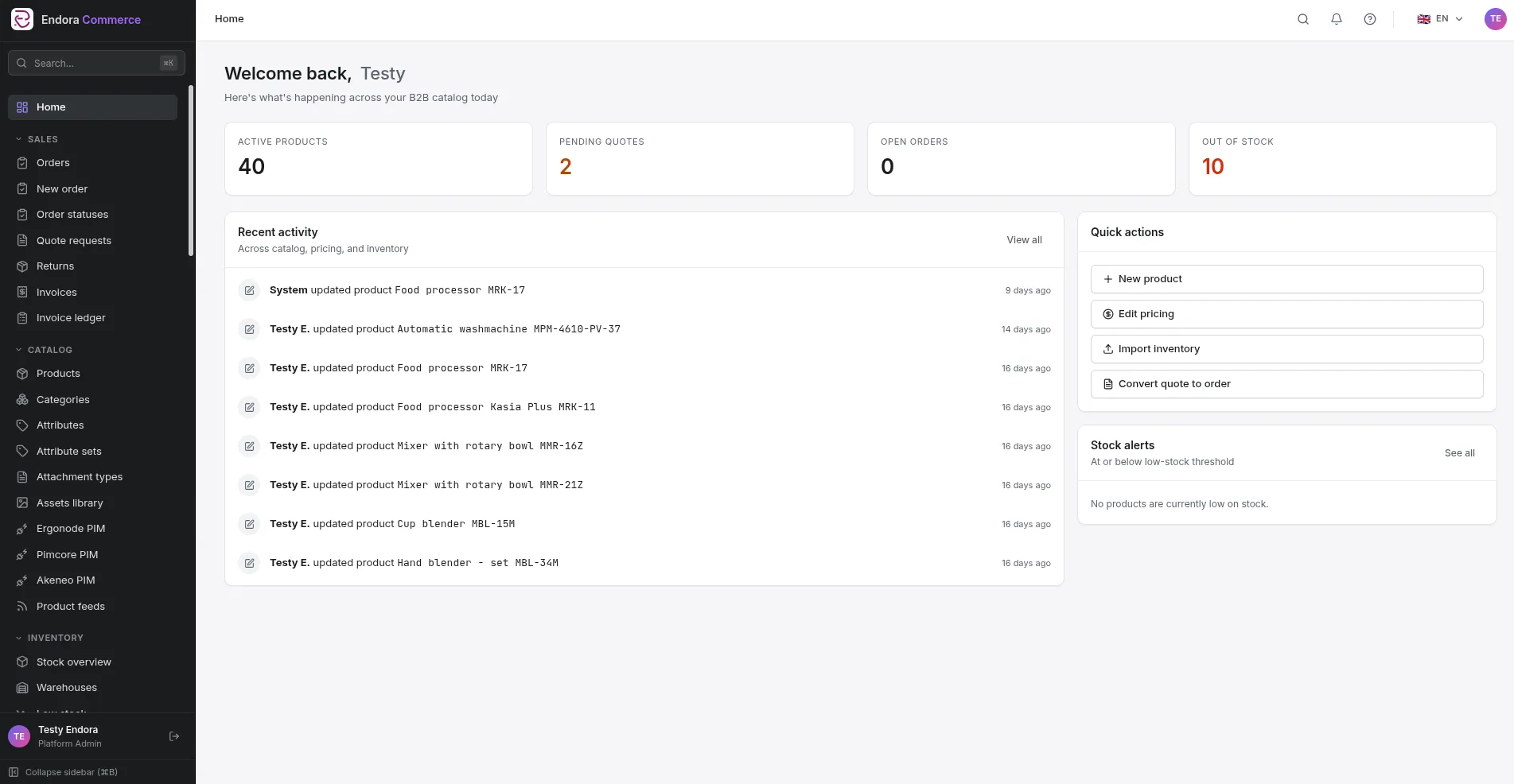This screenshot has width=1514, height=784.
Task: Open Invoice ledger menu item
Action: click(x=92, y=318)
